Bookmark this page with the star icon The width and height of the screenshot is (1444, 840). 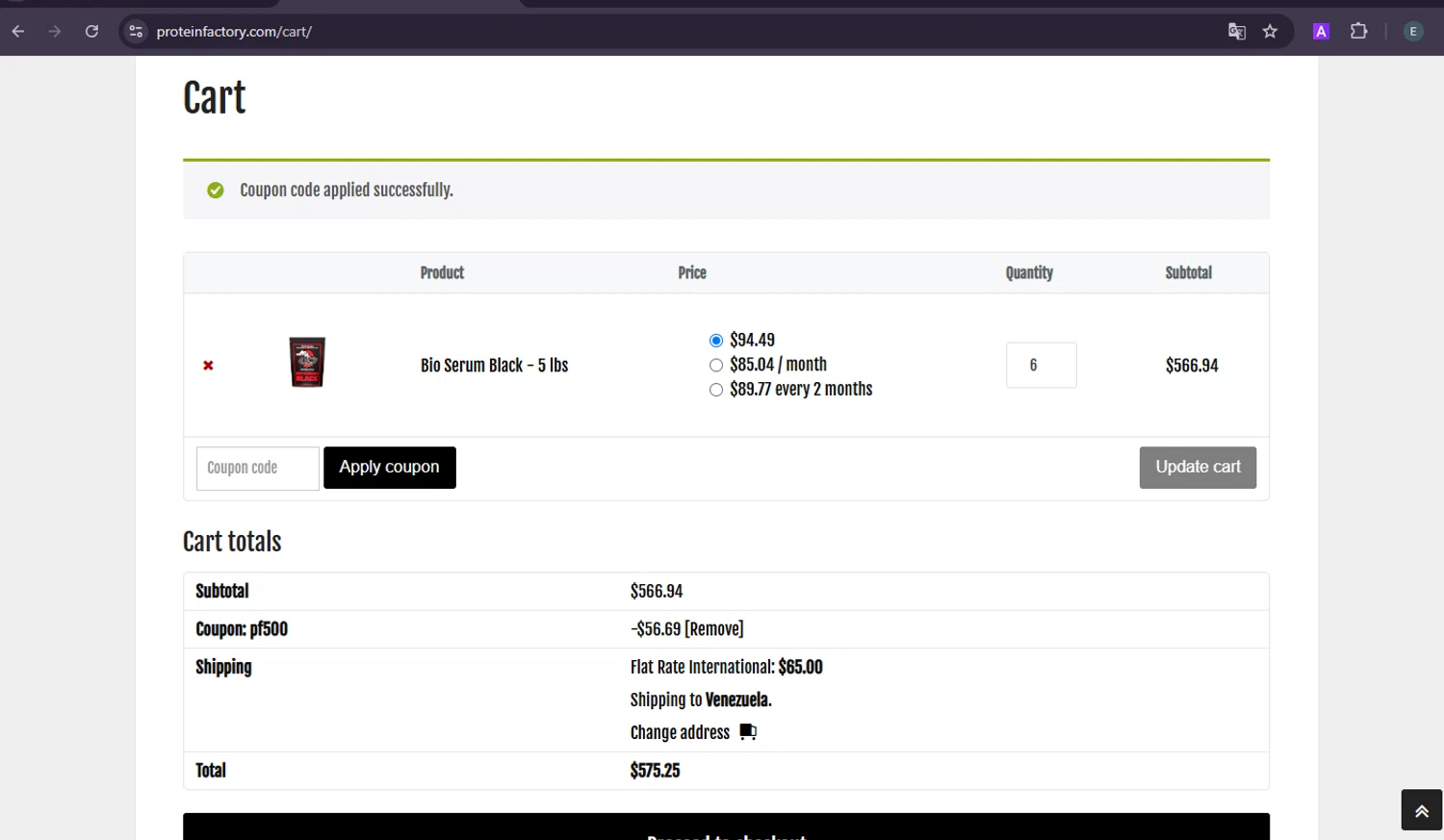(1271, 32)
